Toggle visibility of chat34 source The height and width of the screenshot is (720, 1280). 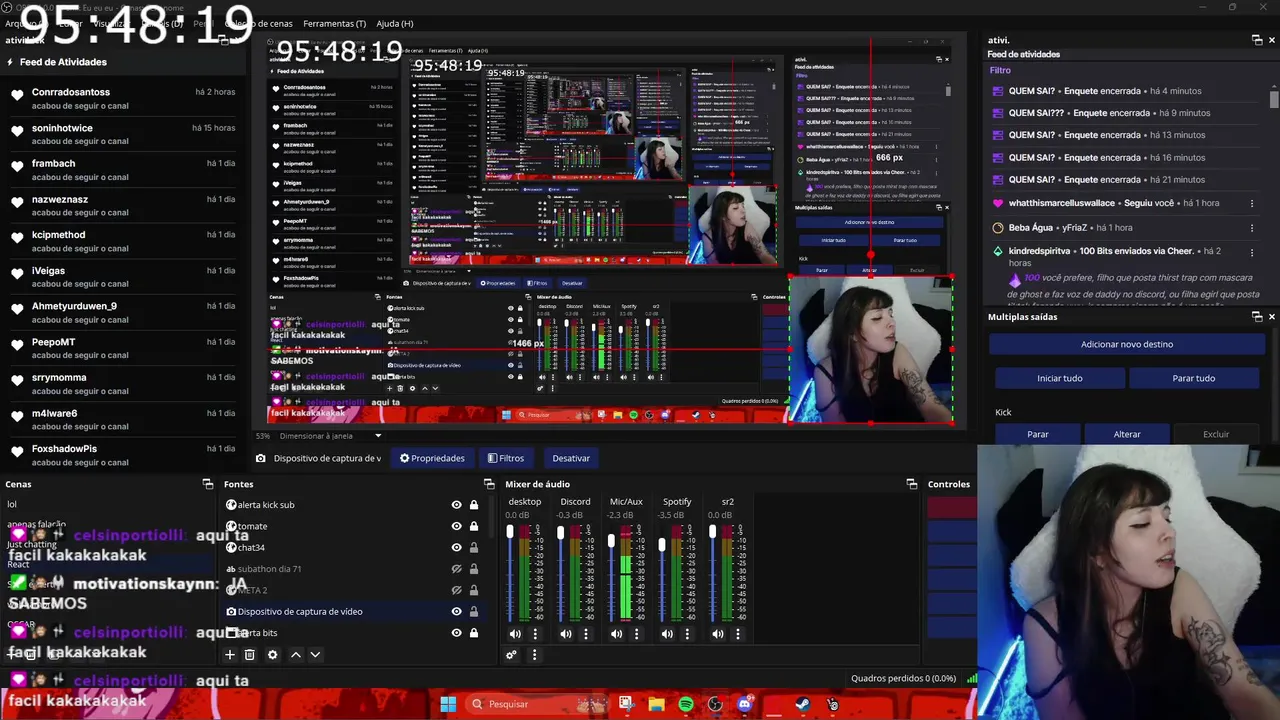point(456,547)
